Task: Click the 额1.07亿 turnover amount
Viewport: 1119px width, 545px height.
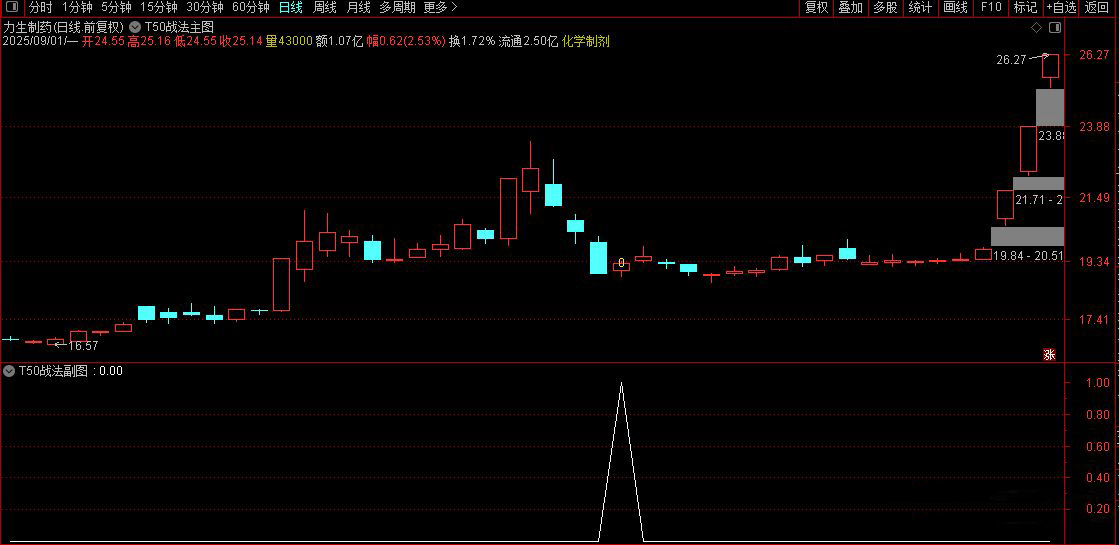Action: 339,41
